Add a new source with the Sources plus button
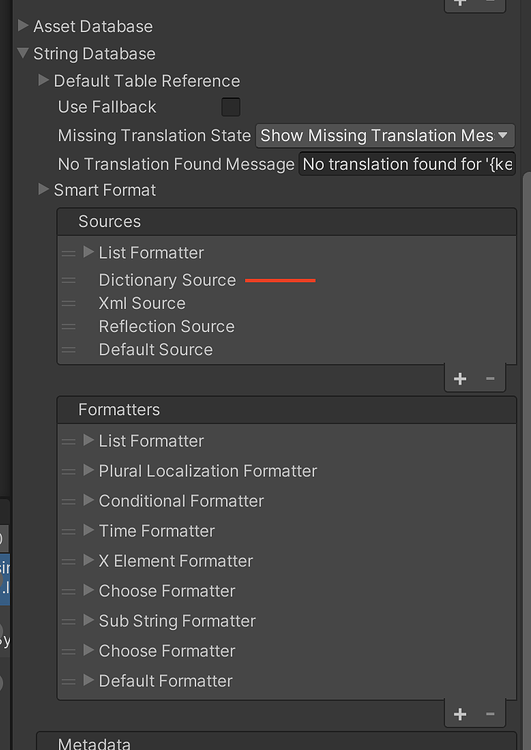 [460, 379]
